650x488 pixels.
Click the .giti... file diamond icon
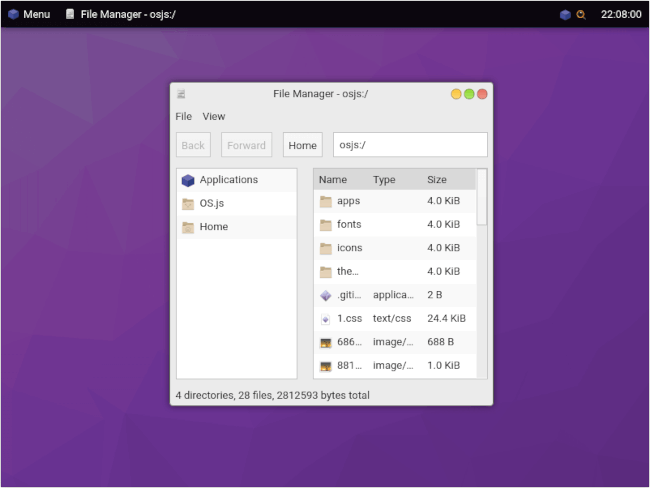[325, 295]
